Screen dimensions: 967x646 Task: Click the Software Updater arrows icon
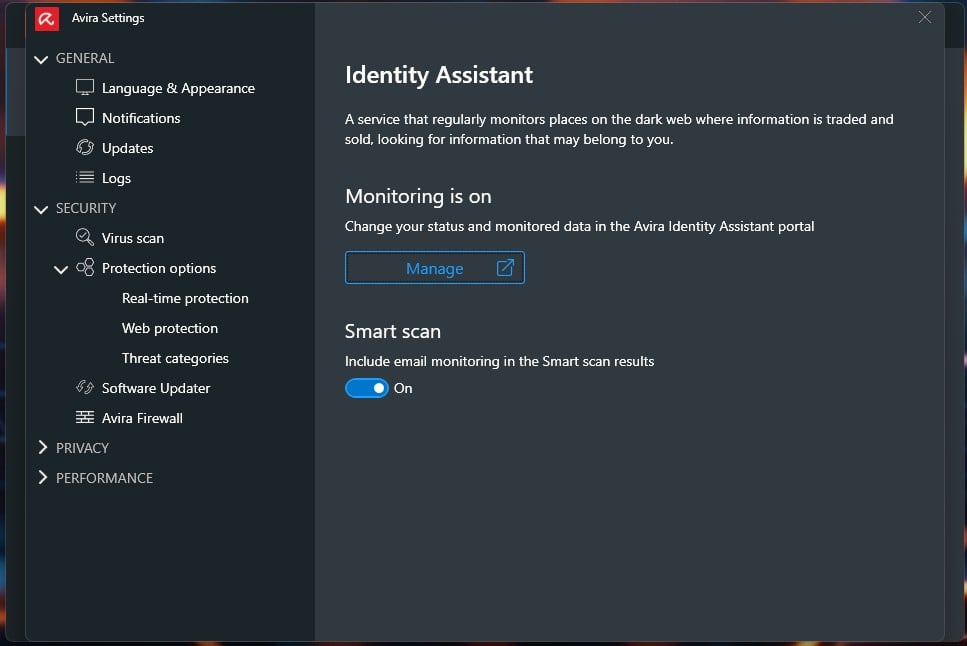[x=84, y=387]
